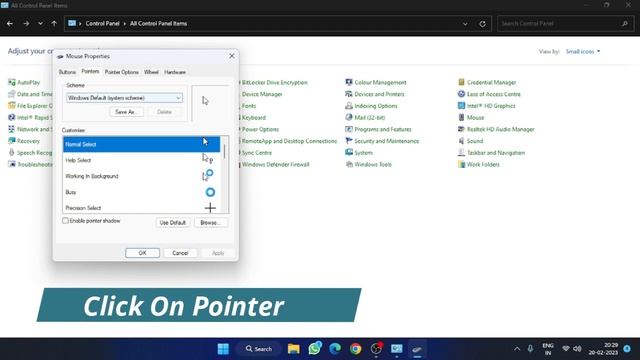
Task: Close the Mouse Properties dialog
Action: coord(232,56)
